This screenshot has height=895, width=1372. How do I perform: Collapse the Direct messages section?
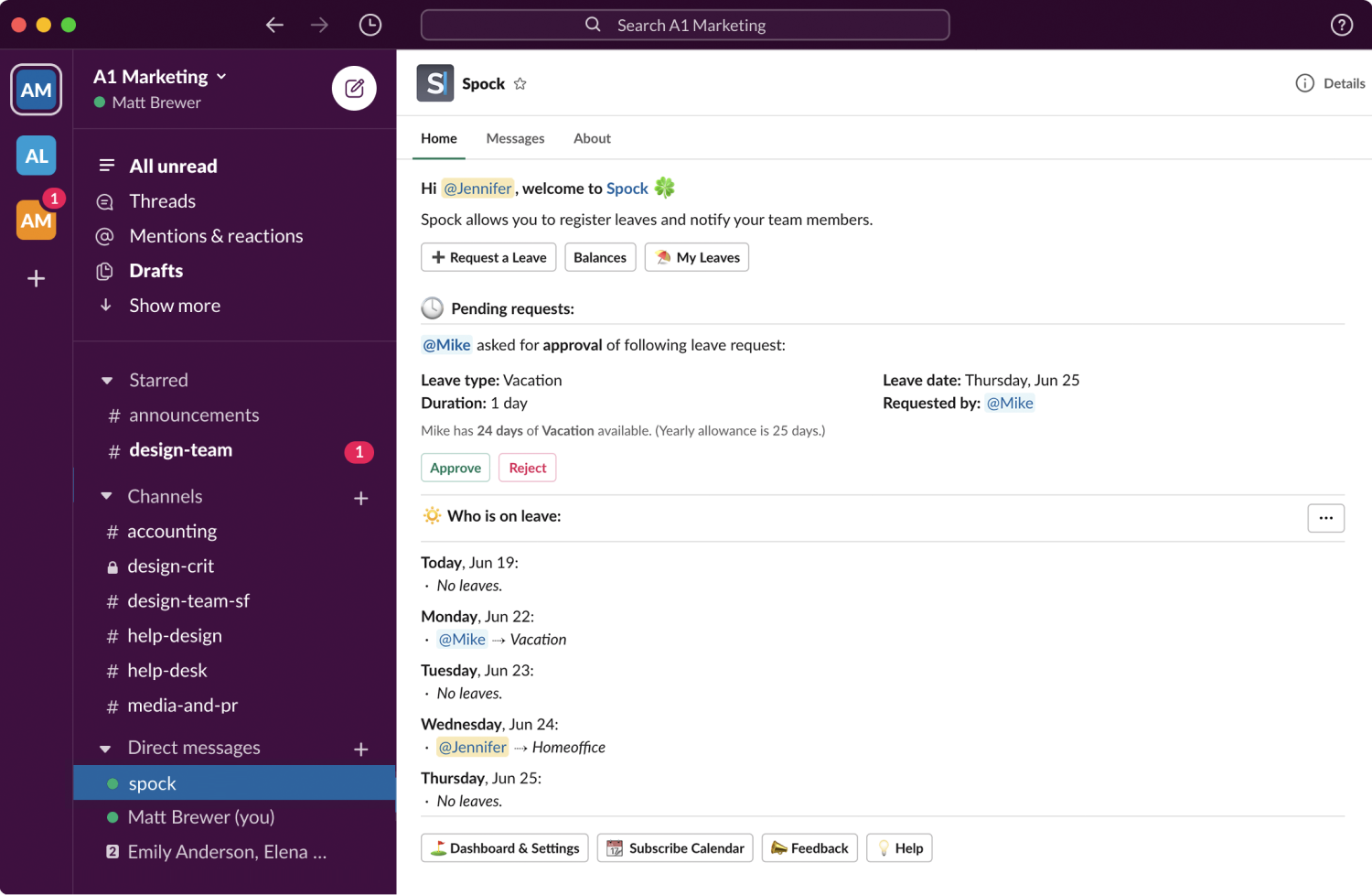pos(106,749)
